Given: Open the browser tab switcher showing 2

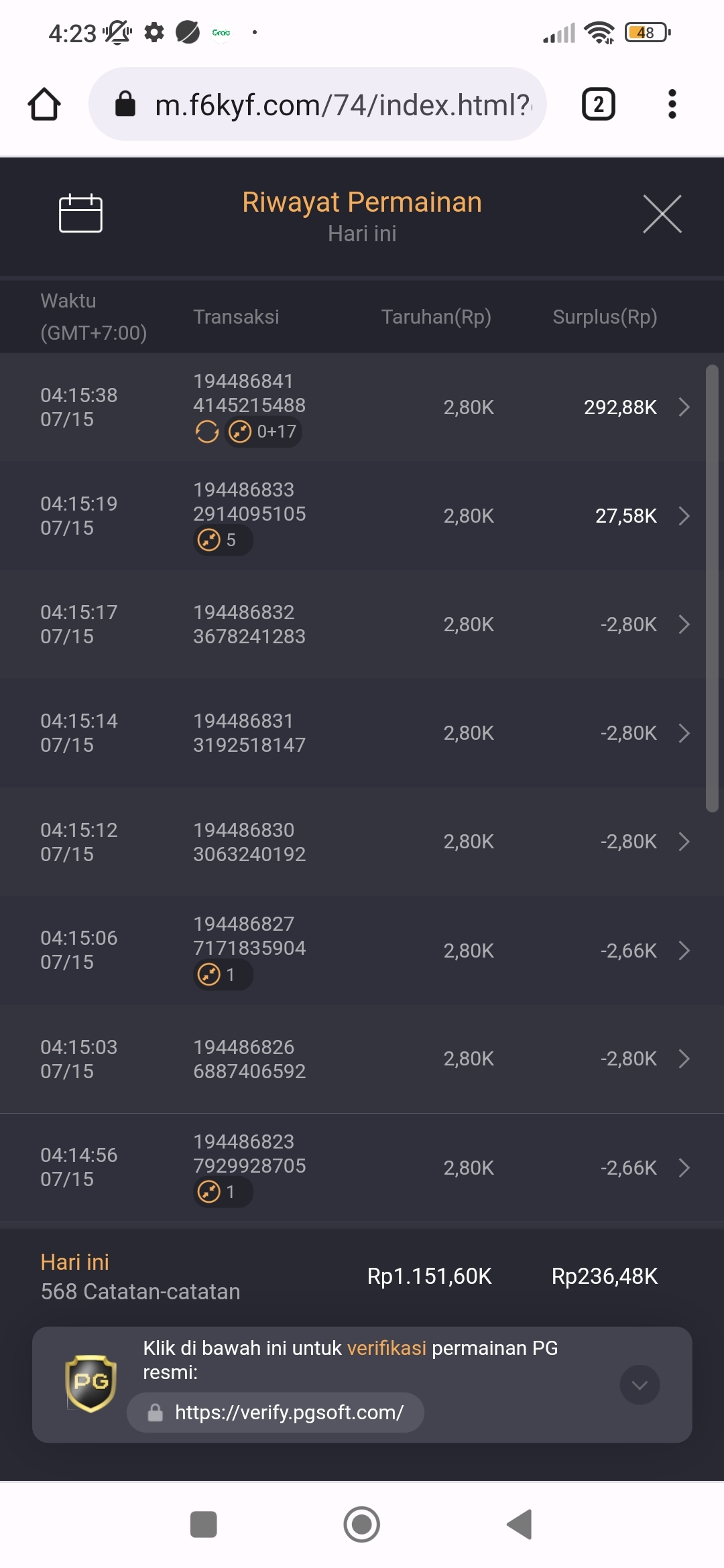Looking at the screenshot, I should [598, 105].
